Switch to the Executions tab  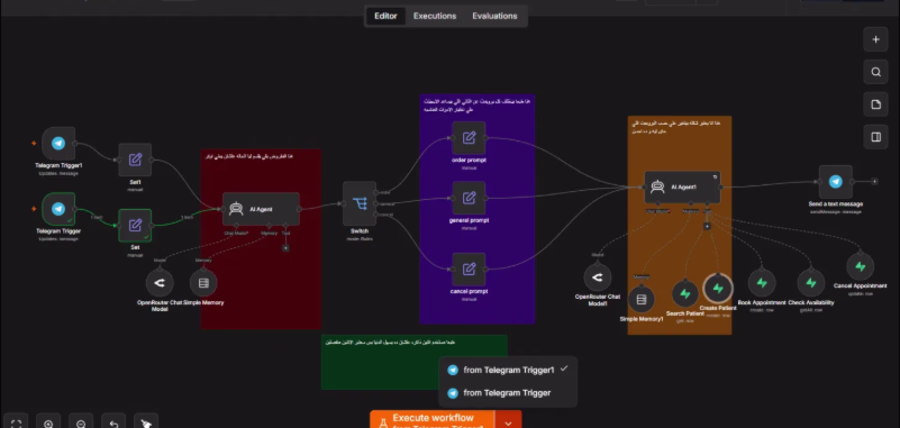coord(435,16)
